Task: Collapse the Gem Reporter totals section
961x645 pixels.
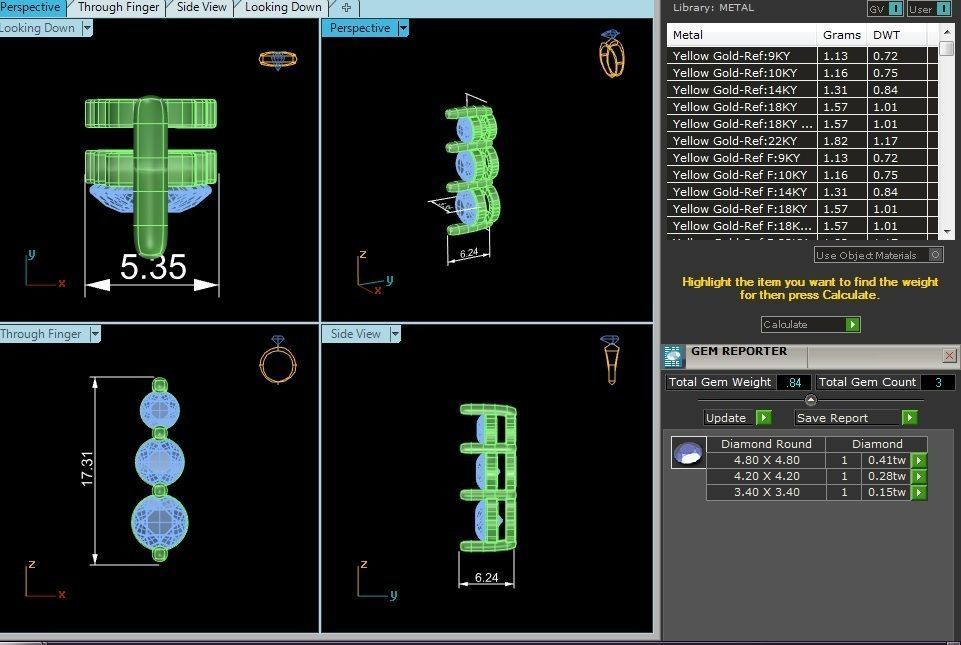Action: (810, 400)
